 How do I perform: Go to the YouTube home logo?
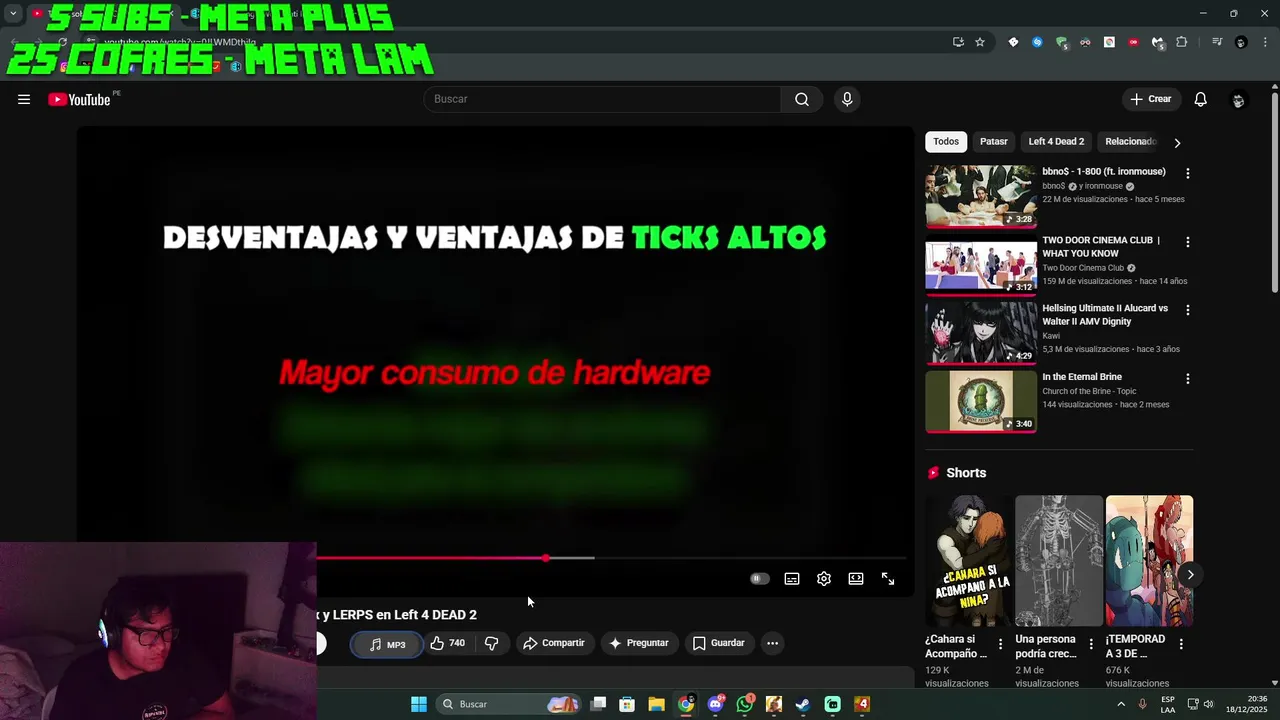tap(79, 99)
